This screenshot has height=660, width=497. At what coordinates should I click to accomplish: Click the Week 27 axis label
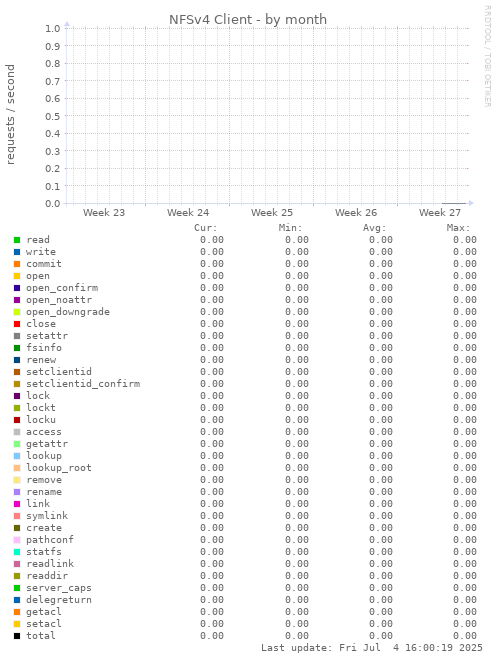point(440,213)
